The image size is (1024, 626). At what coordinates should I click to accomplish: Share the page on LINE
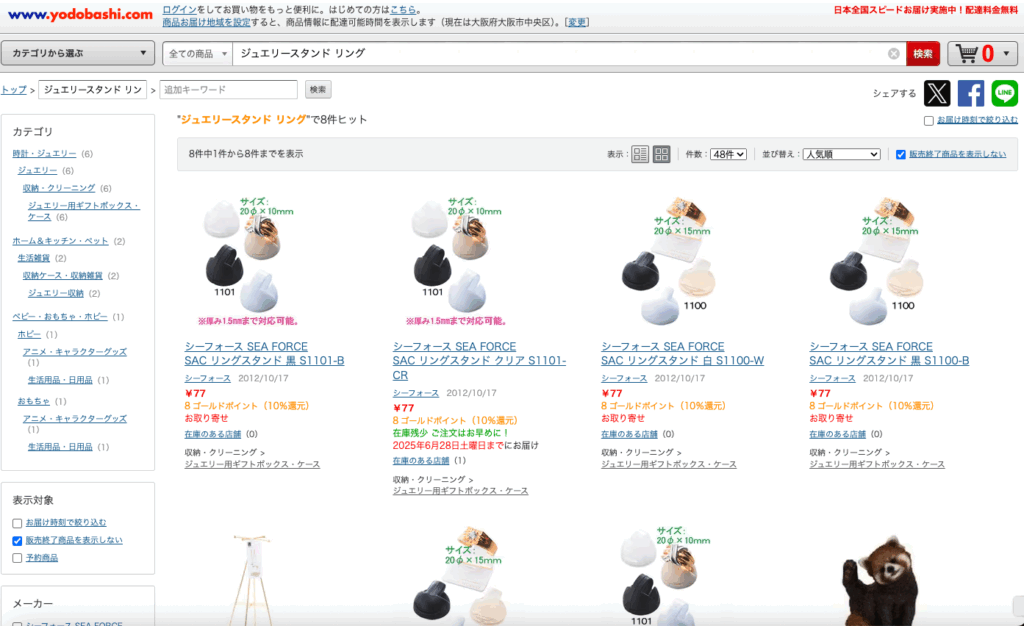point(1004,93)
